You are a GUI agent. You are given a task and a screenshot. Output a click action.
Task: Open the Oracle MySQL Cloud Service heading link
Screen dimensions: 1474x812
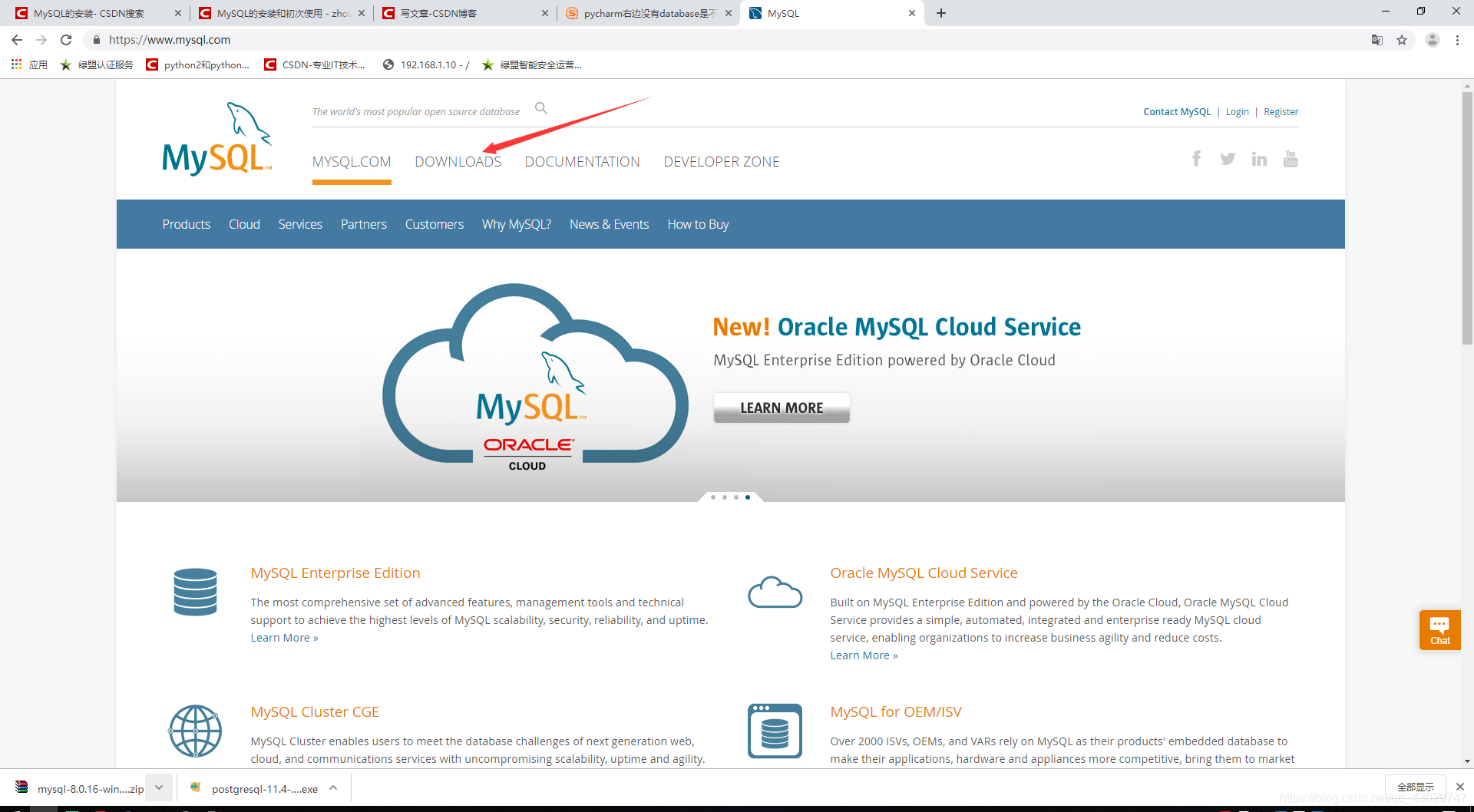tap(924, 573)
